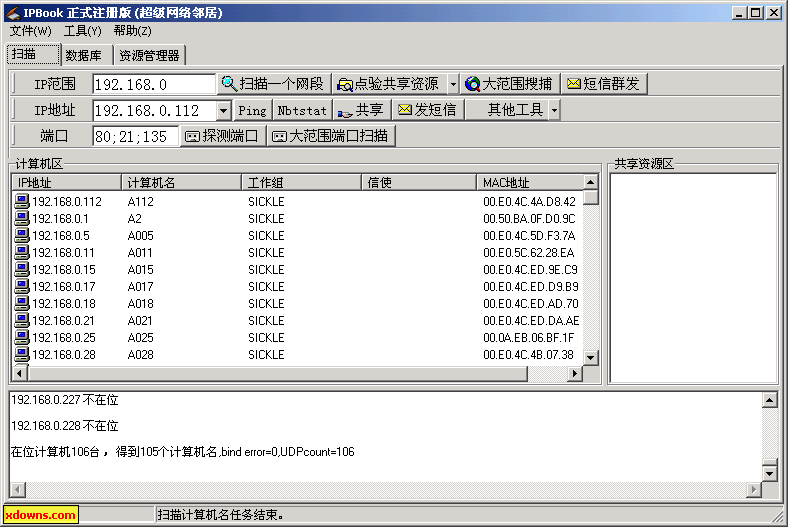The image size is (788, 527).
Task: Click the computer icon for 192.168.0.17
Action: point(22,287)
